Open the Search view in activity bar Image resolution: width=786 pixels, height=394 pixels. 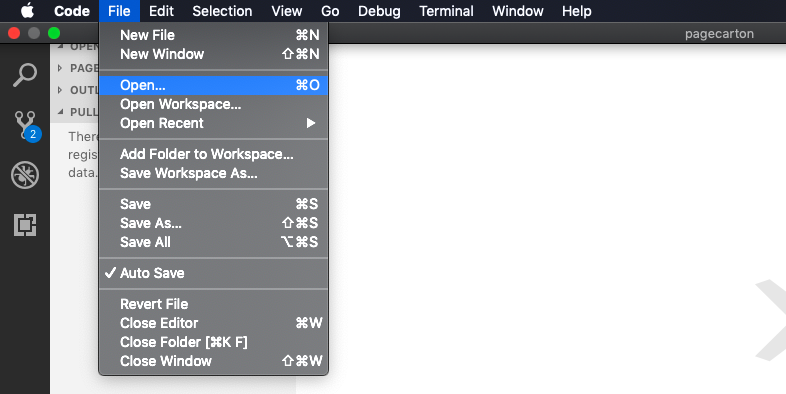point(25,75)
